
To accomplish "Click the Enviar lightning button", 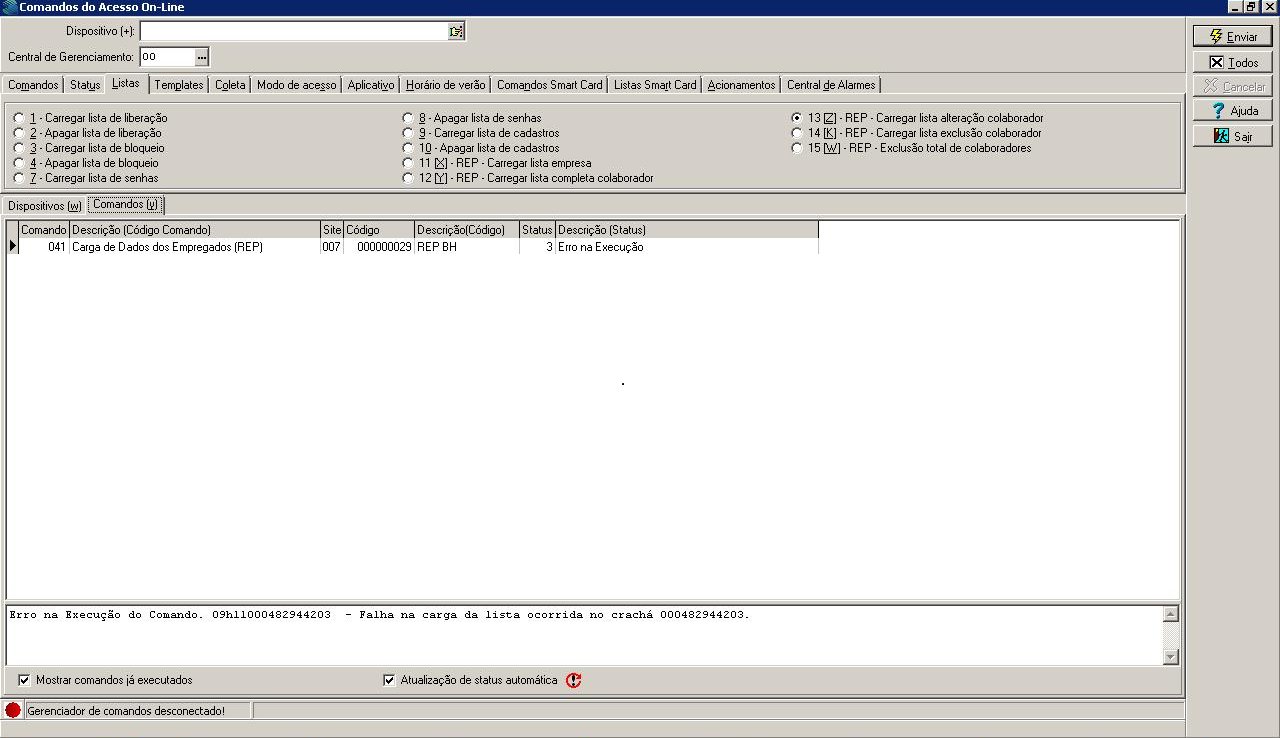I will point(1232,36).
